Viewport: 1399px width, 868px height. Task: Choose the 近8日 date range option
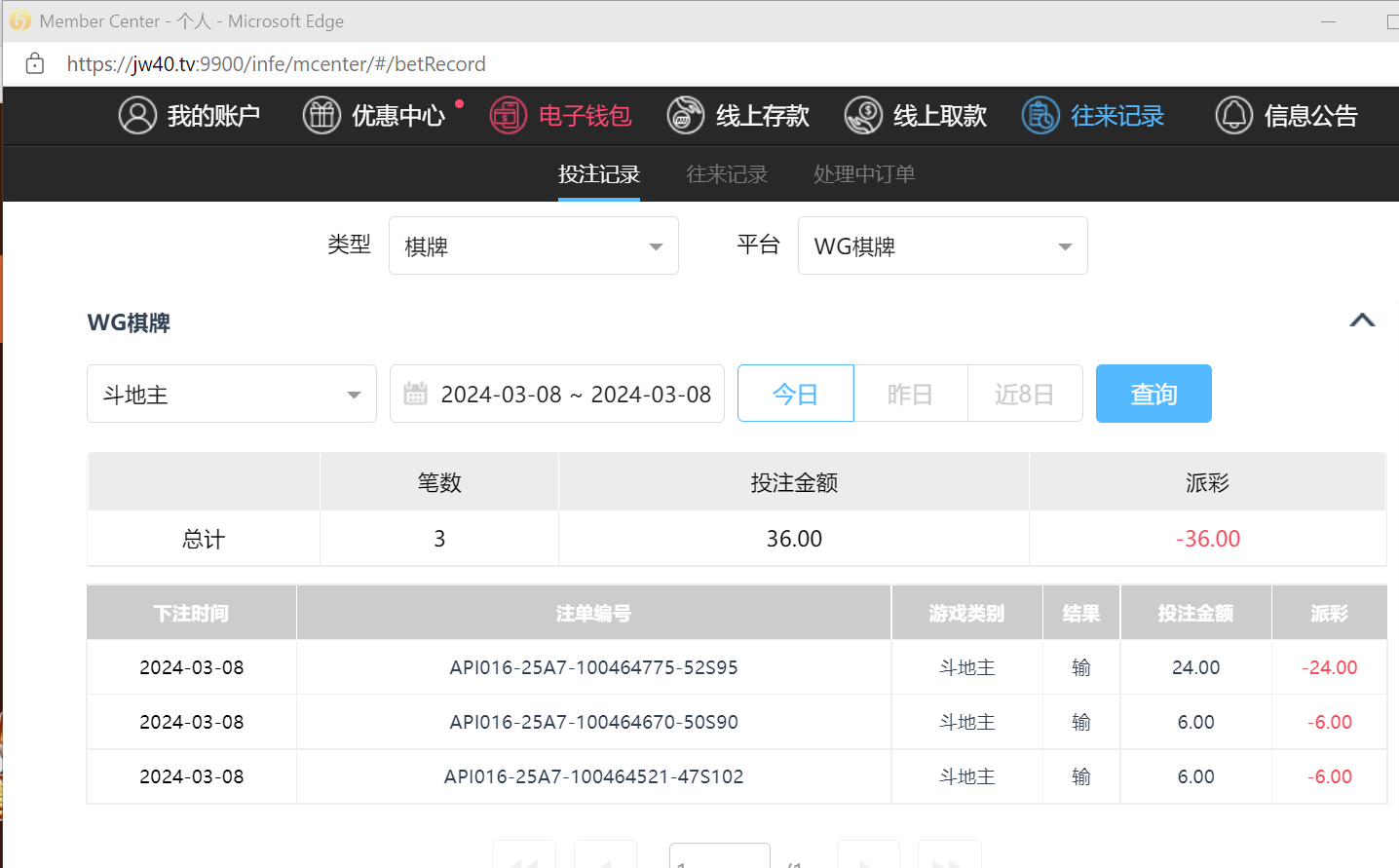(1024, 394)
